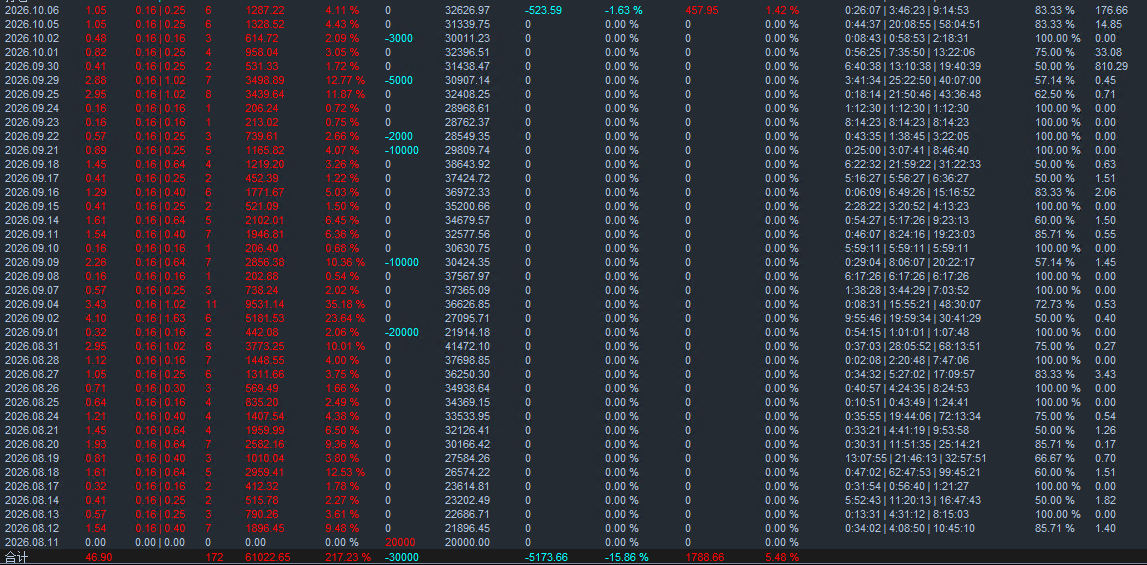Click the lot value 4.10

pos(96,318)
